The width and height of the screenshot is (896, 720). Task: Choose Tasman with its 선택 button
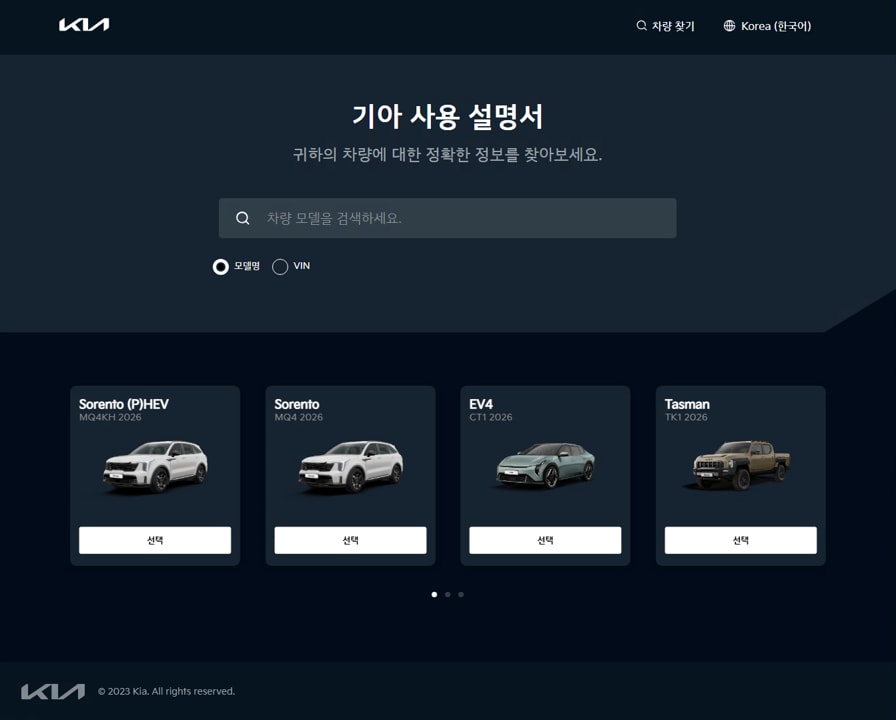(x=740, y=540)
